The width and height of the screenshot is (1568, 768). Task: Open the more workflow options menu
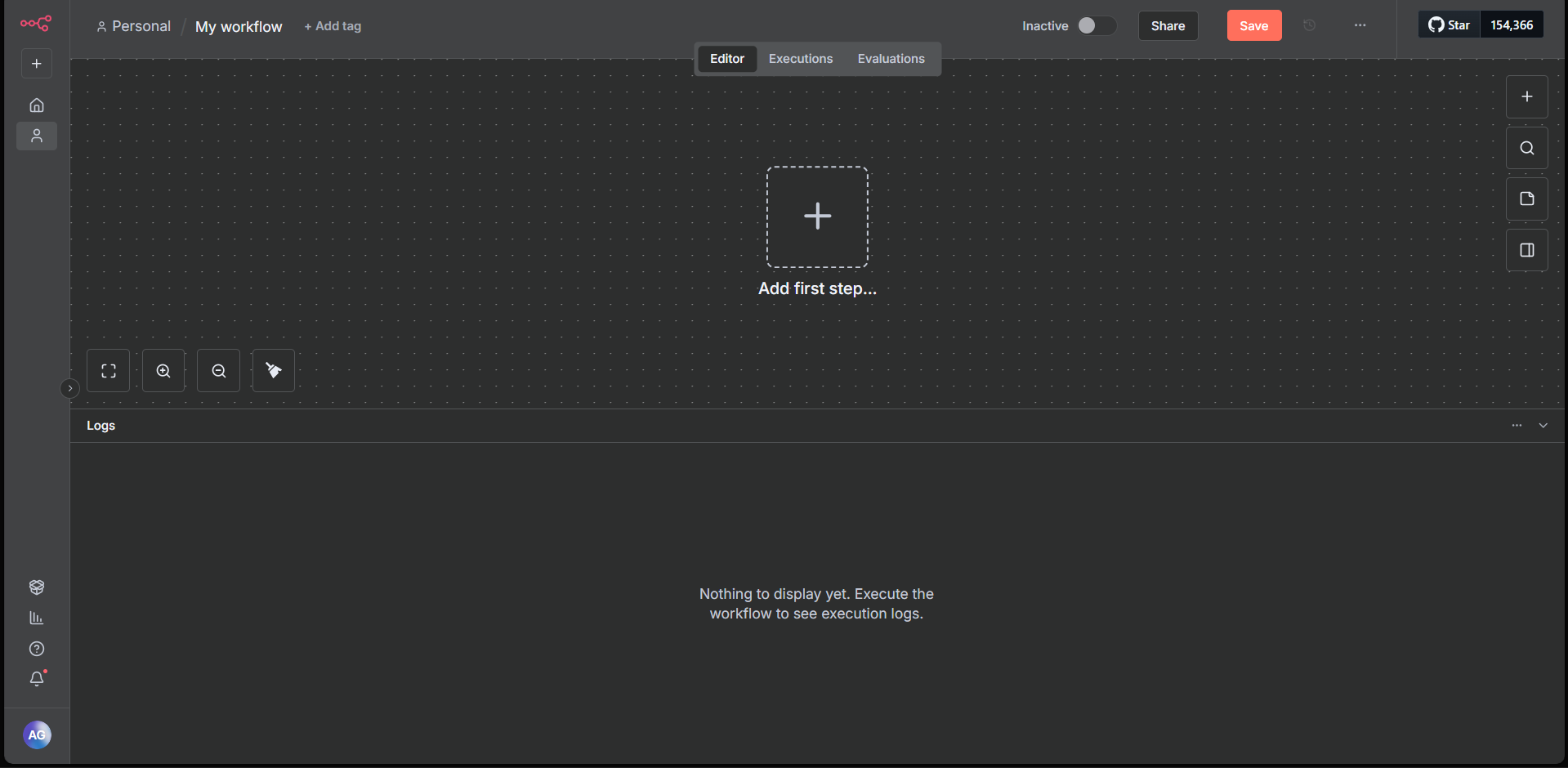(x=1360, y=25)
